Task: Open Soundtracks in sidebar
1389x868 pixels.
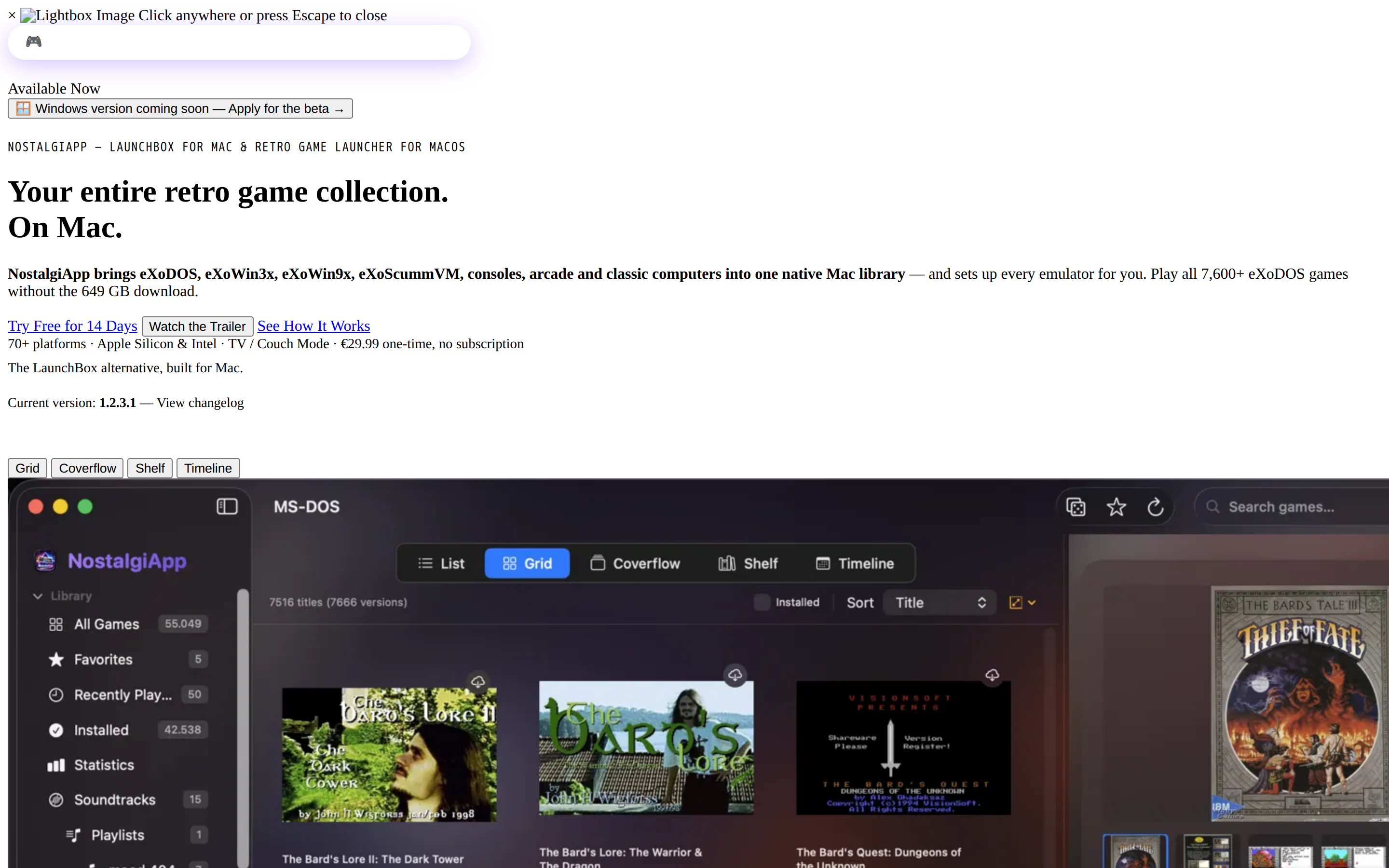Action: point(127,800)
